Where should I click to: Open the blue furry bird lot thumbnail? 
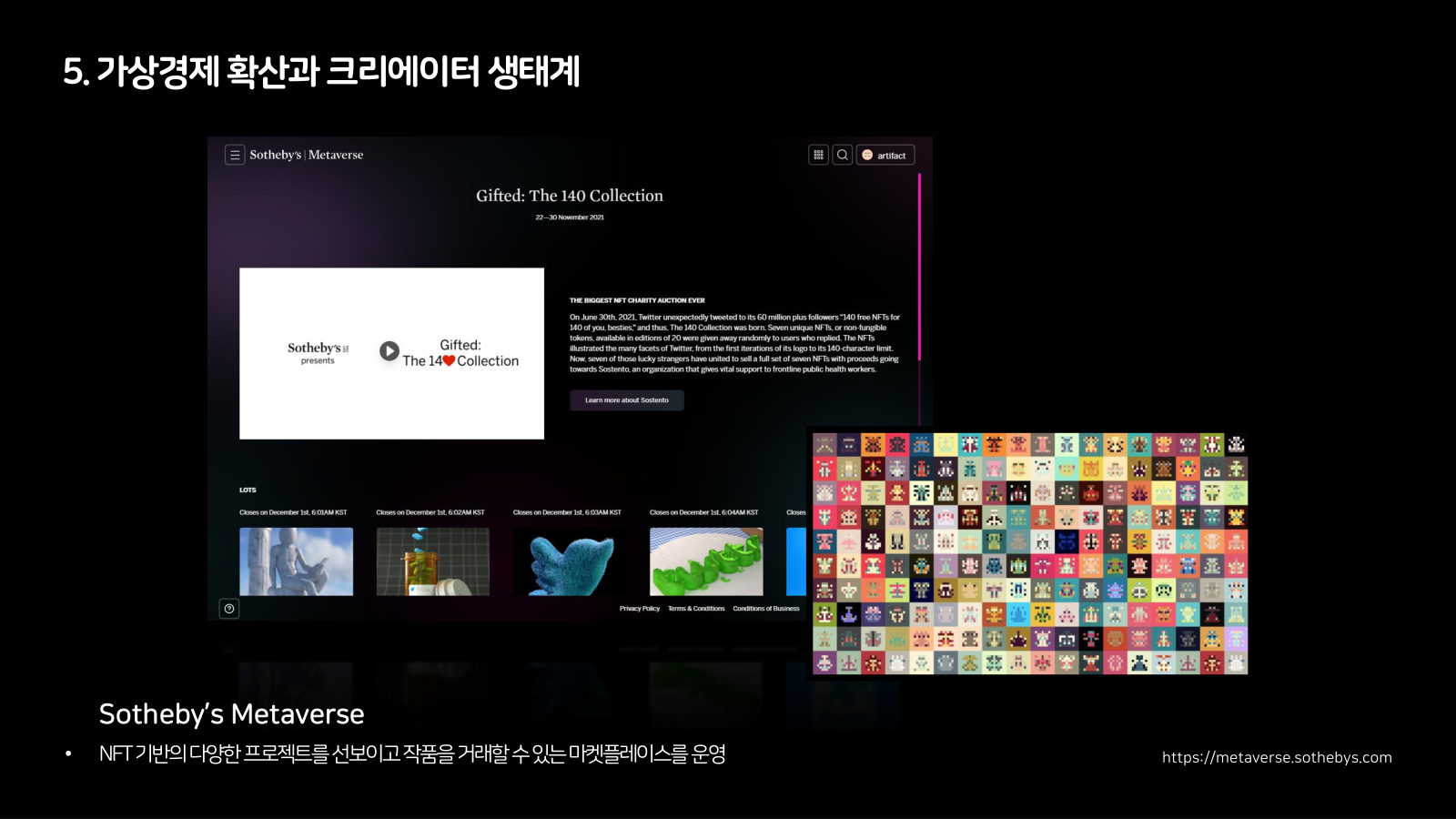tap(570, 561)
